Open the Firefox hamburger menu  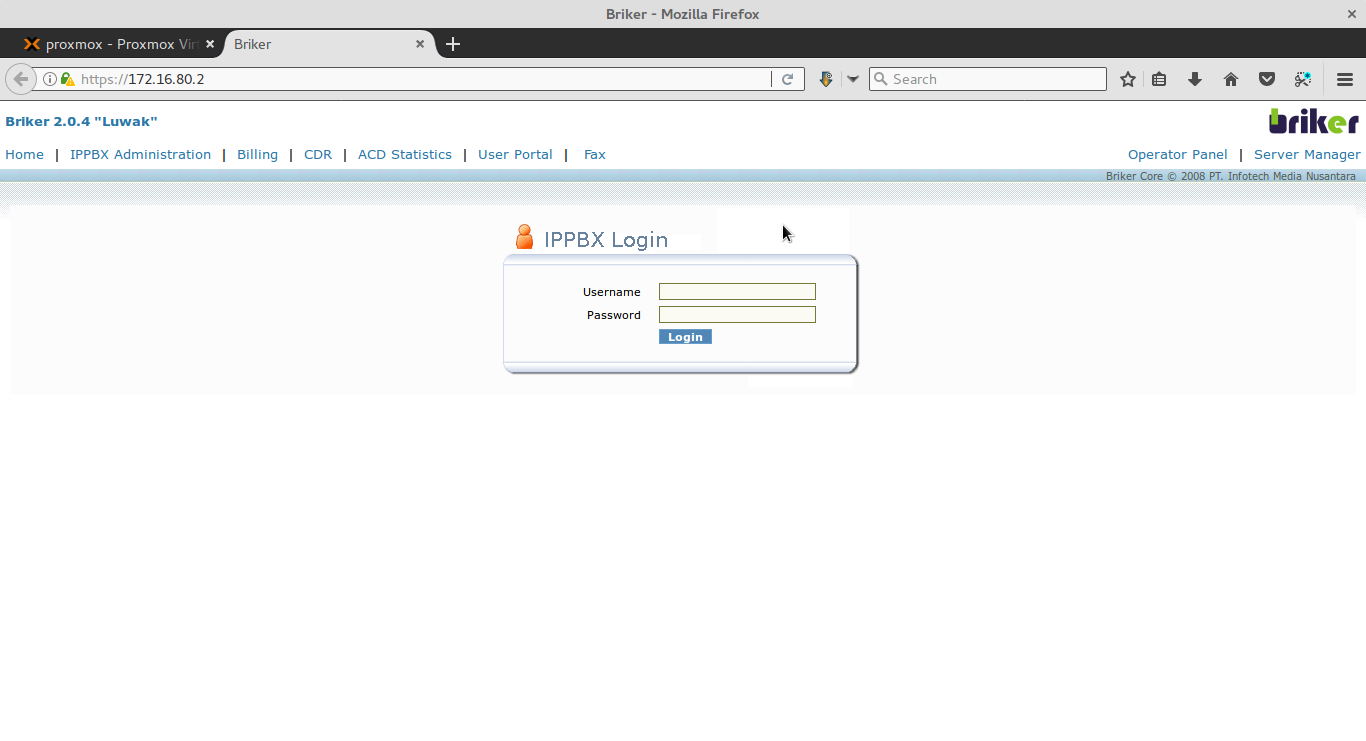[1345, 79]
